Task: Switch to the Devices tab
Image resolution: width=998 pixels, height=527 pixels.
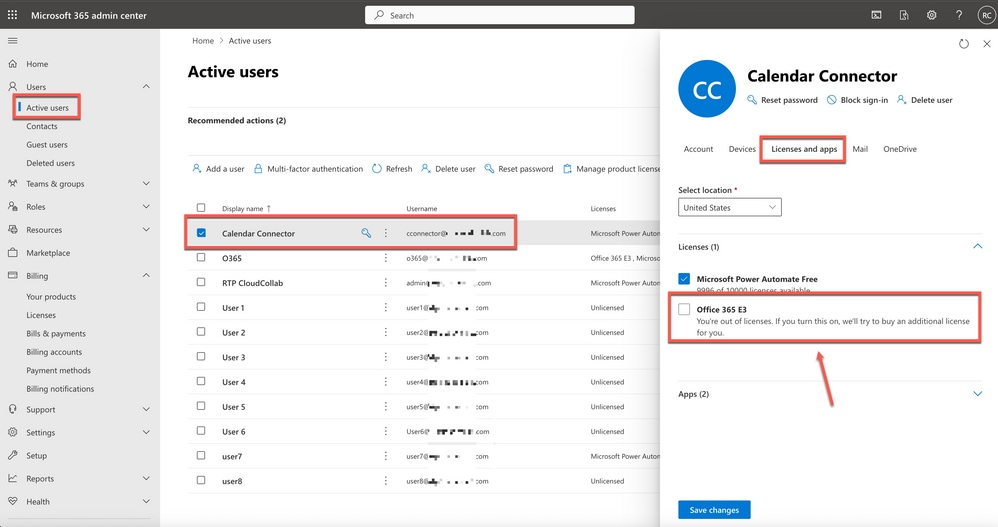Action: (x=742, y=149)
